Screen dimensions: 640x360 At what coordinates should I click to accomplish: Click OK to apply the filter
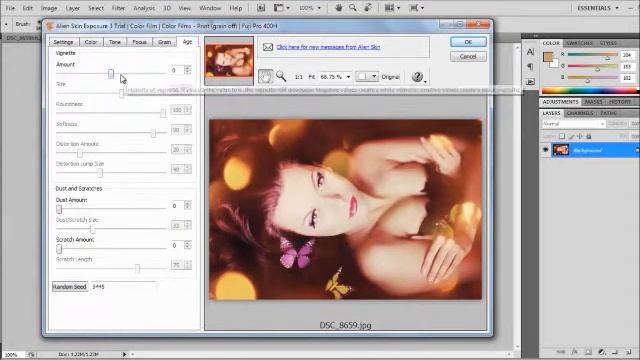pyautogui.click(x=468, y=42)
